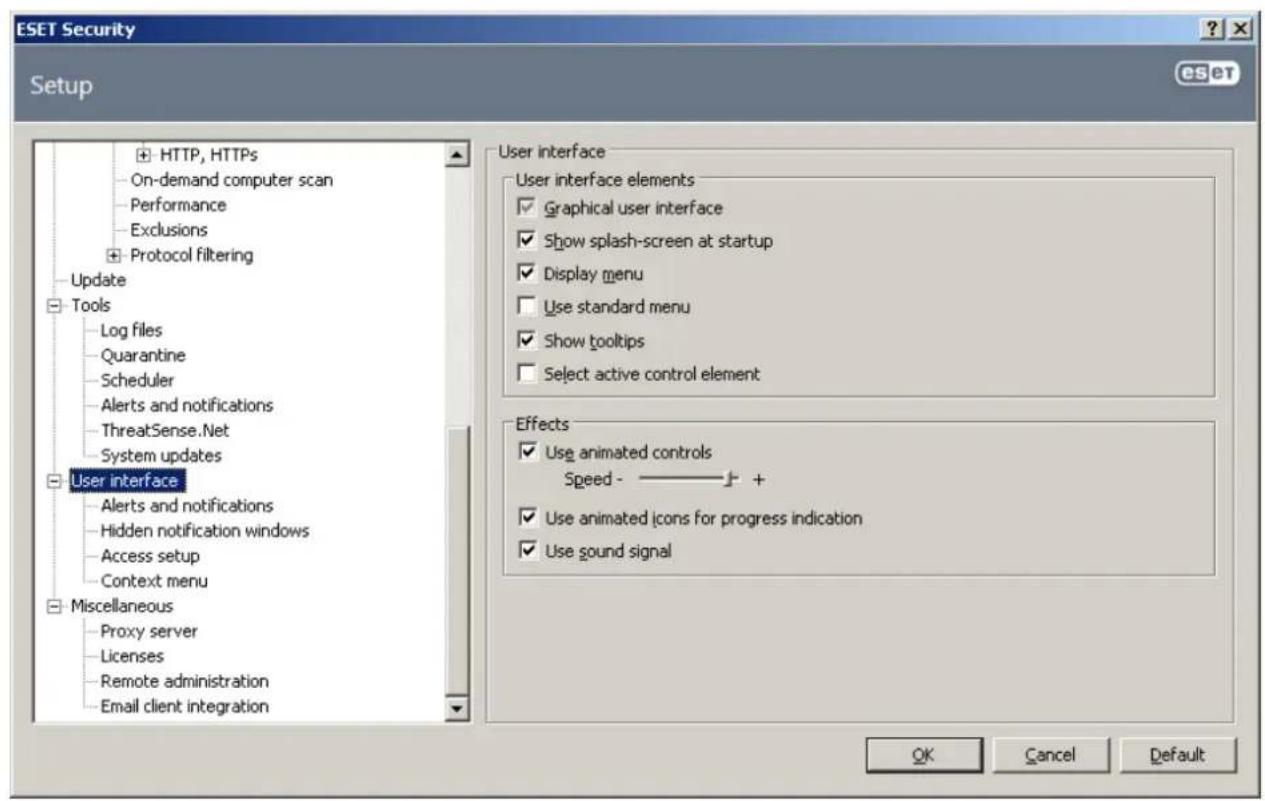Screen dimensions: 1265x801
Task: Collapse the User interface tree node
Action: pyautogui.click(x=56, y=481)
